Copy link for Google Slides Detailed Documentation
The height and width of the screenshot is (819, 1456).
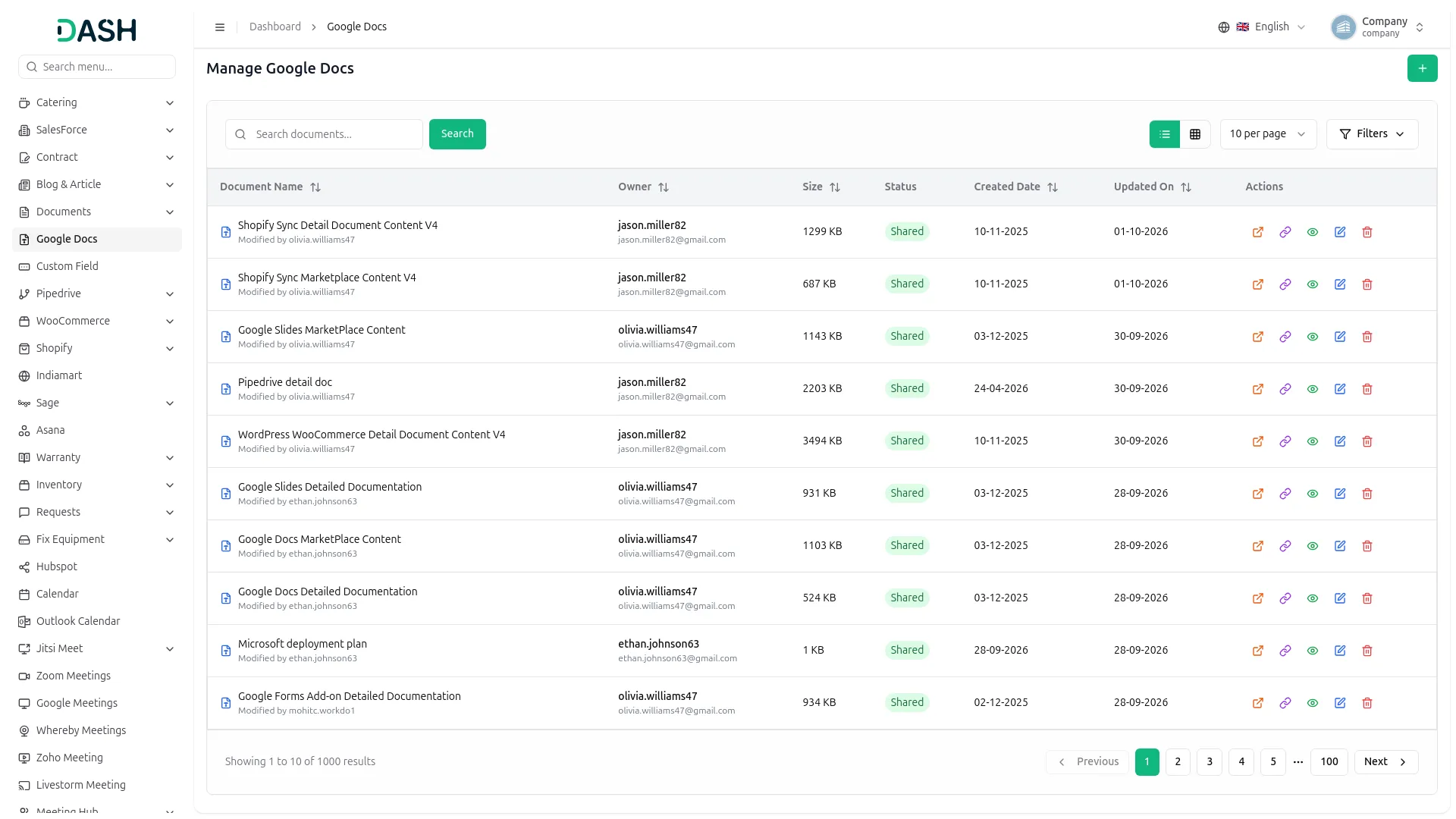(1285, 494)
